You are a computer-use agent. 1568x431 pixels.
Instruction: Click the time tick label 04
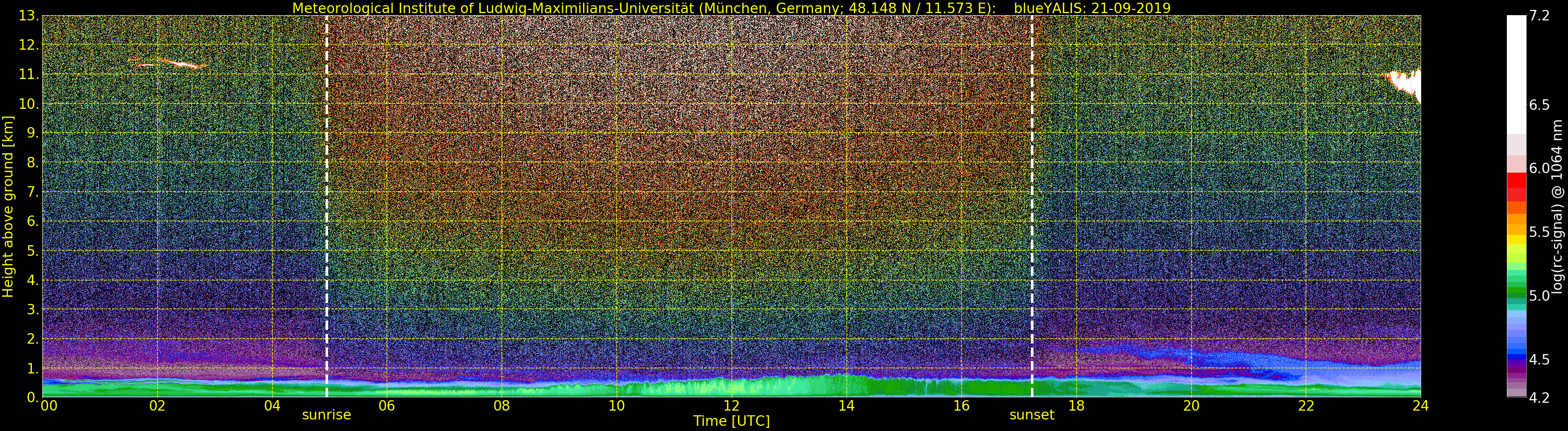[x=272, y=406]
